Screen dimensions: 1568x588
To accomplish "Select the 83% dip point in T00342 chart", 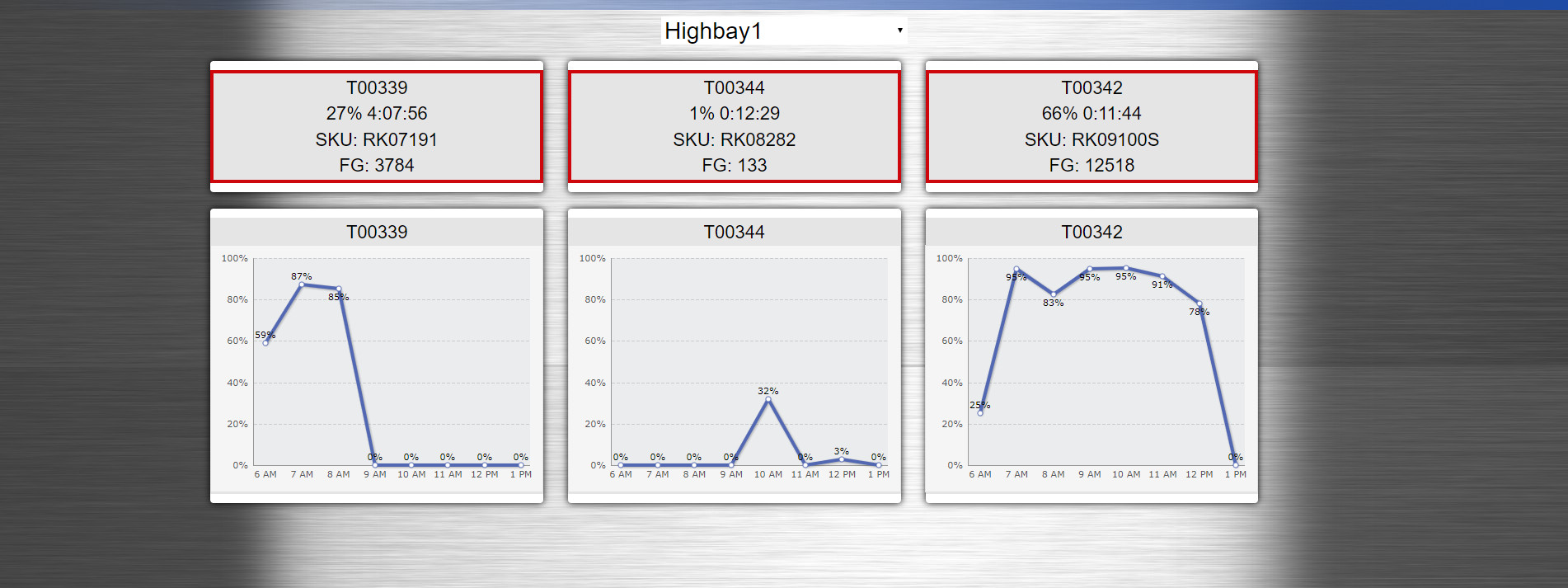I will 1054,294.
